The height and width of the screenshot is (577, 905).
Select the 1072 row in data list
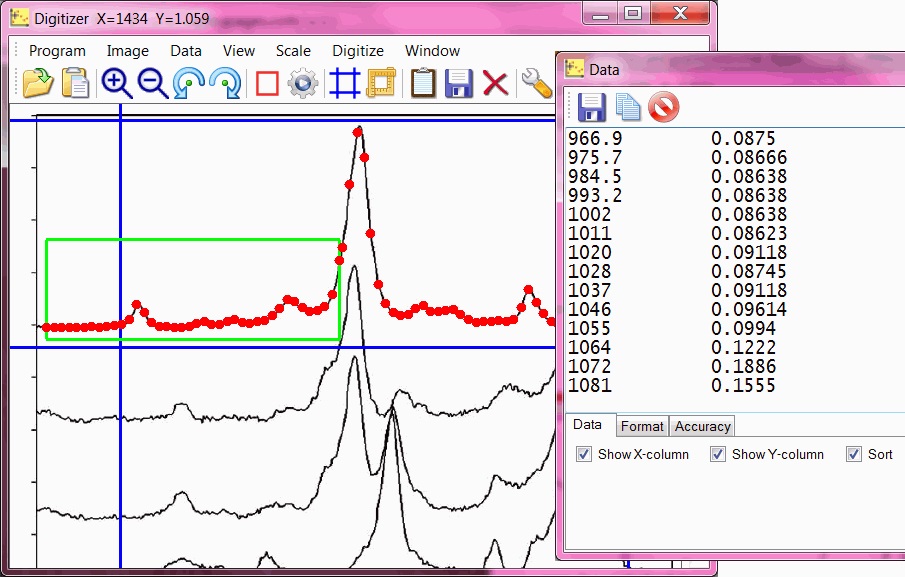[590, 366]
